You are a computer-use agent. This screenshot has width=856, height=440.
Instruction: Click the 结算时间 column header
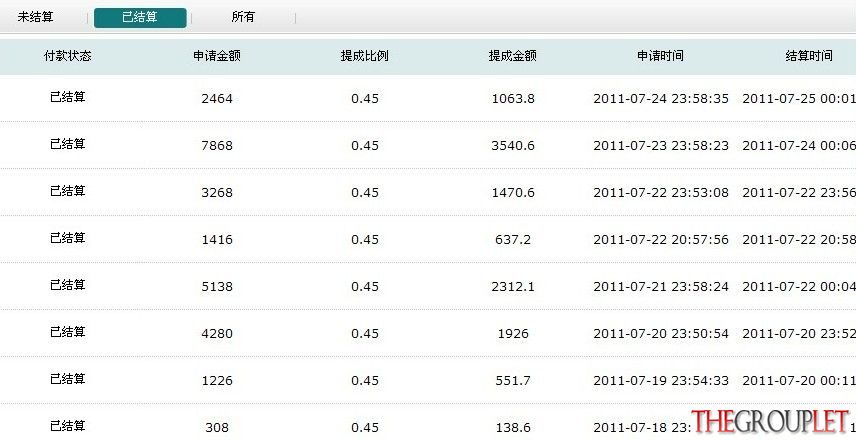tap(809, 56)
